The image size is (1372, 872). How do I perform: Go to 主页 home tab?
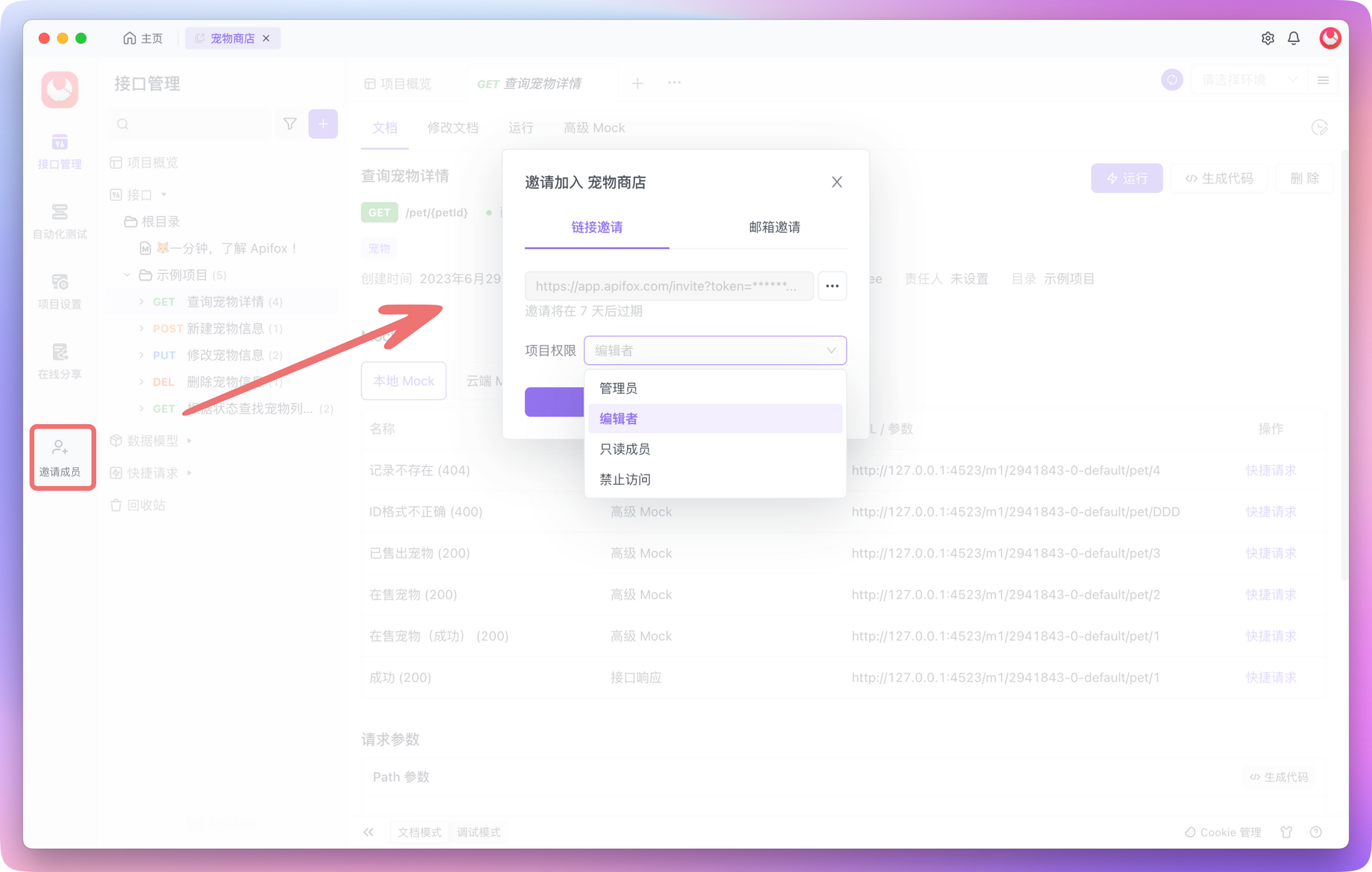tap(143, 38)
